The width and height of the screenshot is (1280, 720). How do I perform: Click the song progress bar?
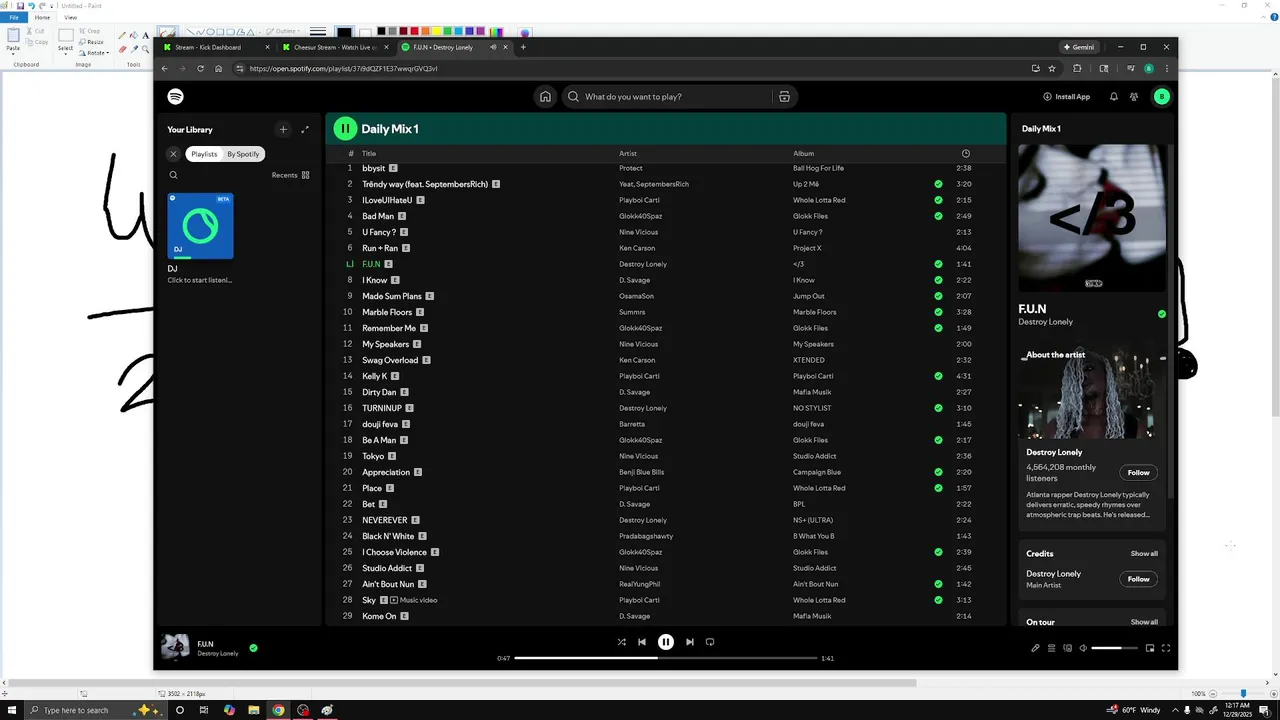point(666,658)
